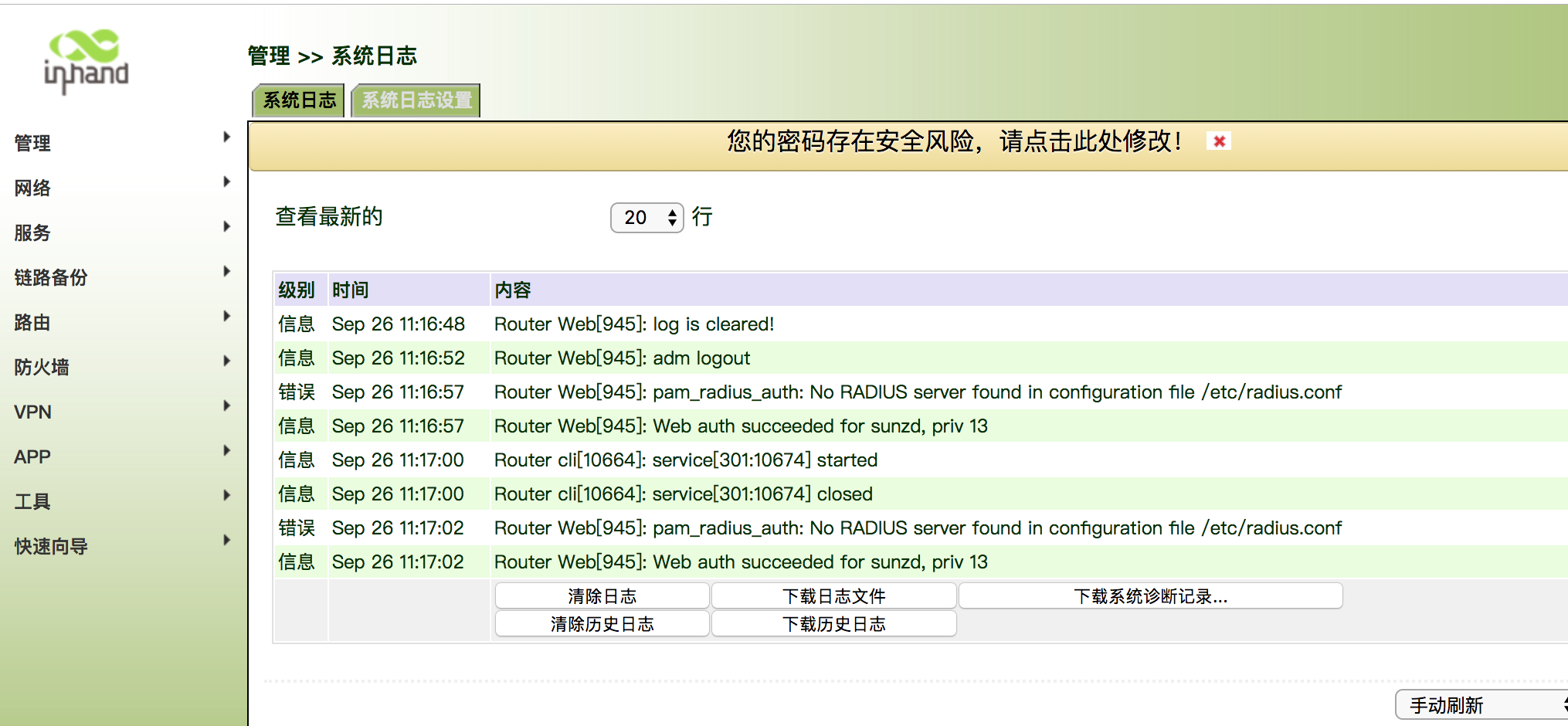Click the 下载日志文件 button

[833, 596]
